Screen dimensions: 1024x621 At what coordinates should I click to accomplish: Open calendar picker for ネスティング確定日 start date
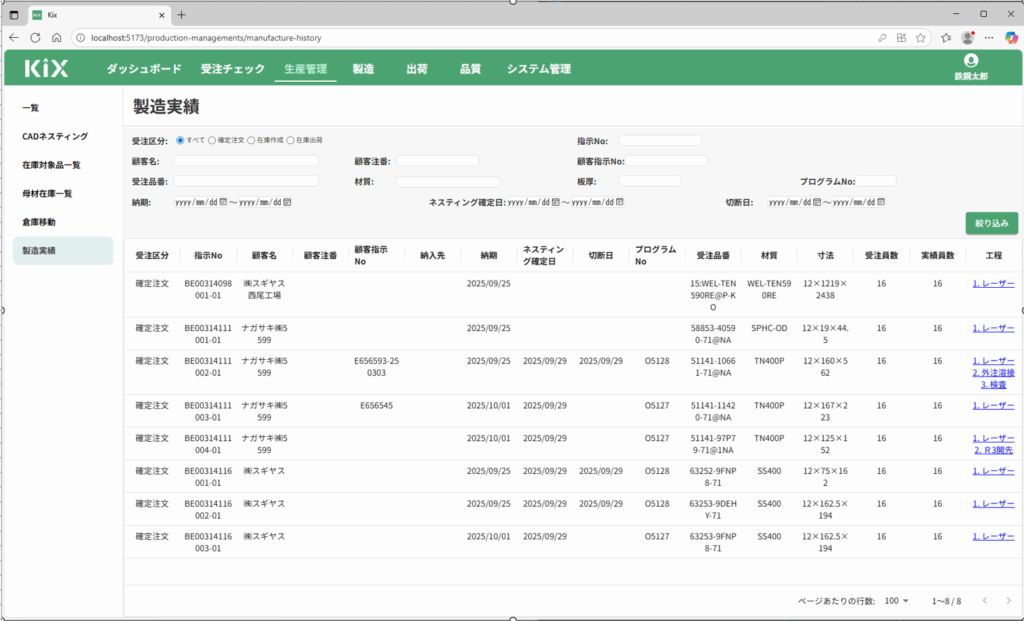point(555,202)
